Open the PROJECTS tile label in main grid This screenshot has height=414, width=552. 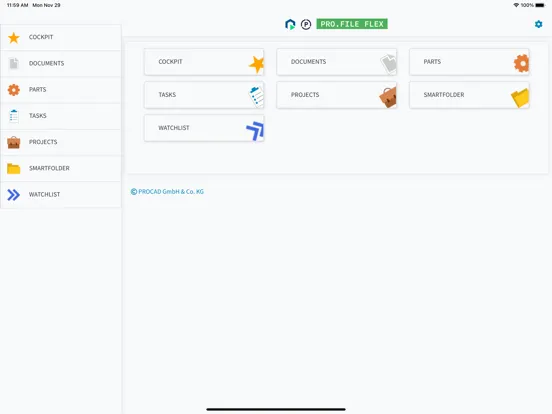(x=305, y=95)
